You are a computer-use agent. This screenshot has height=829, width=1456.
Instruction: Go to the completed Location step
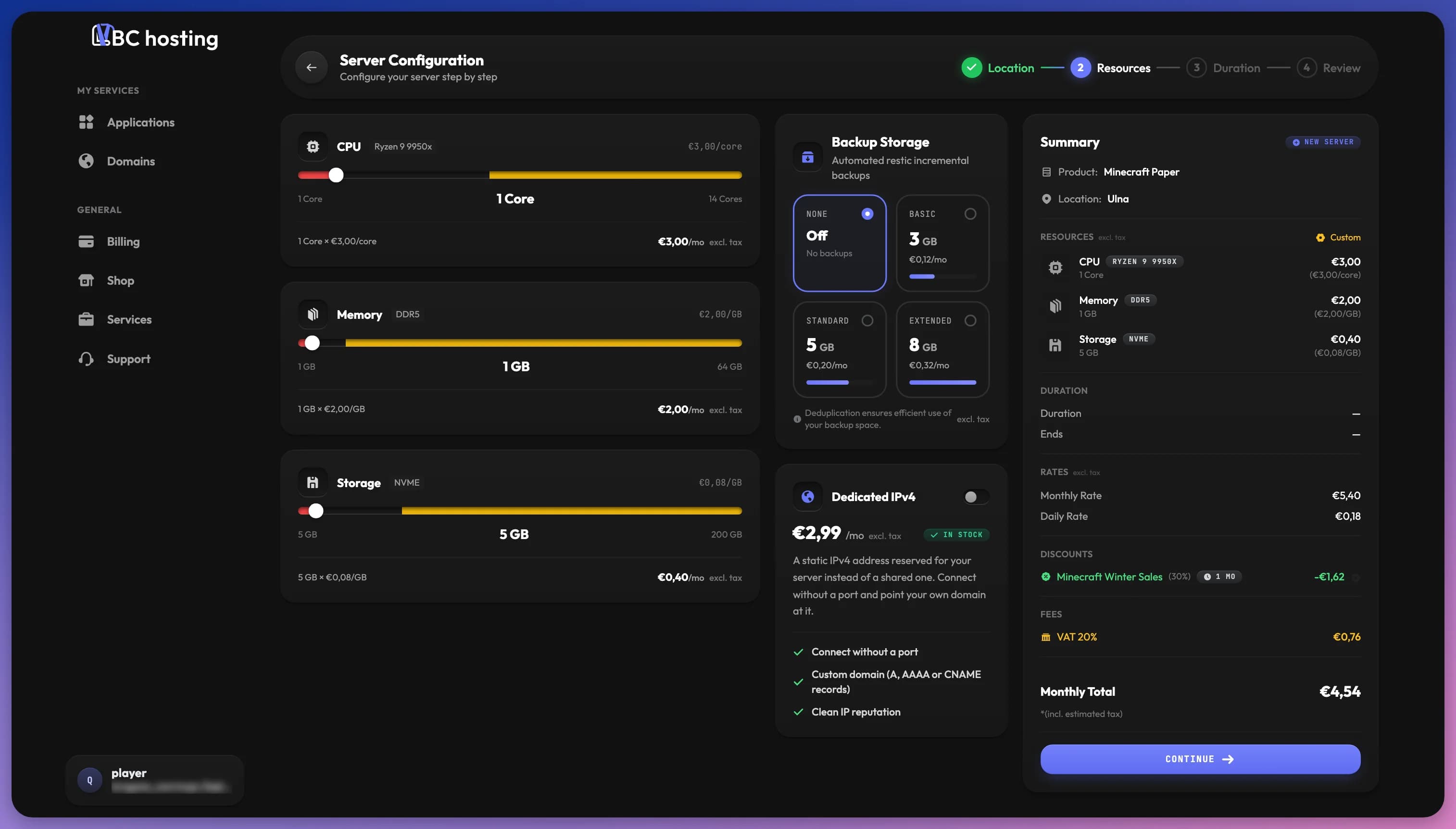[x=998, y=68]
